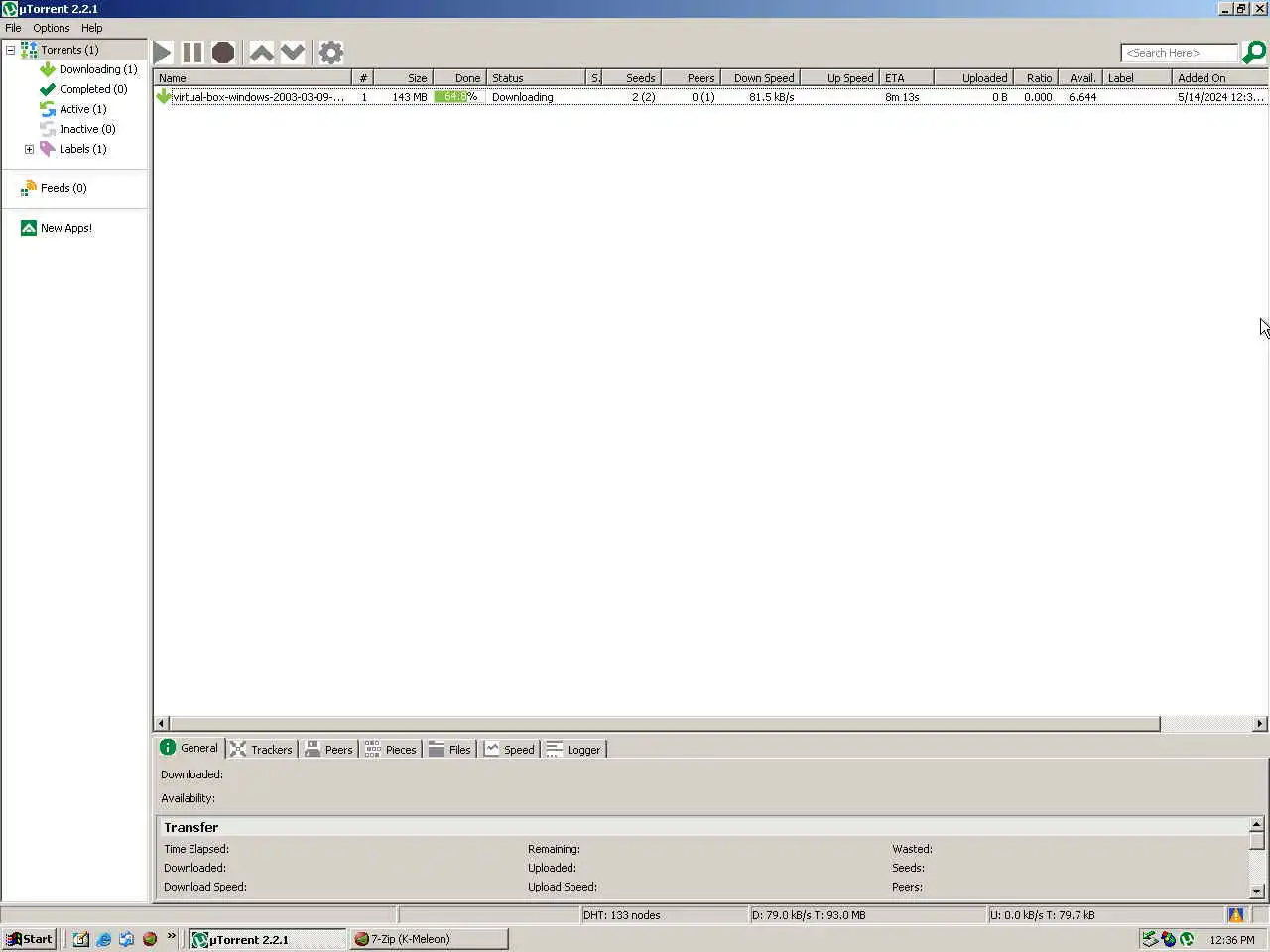The height and width of the screenshot is (952, 1270).
Task: Sort by the ETA column header
Action: [906, 77]
